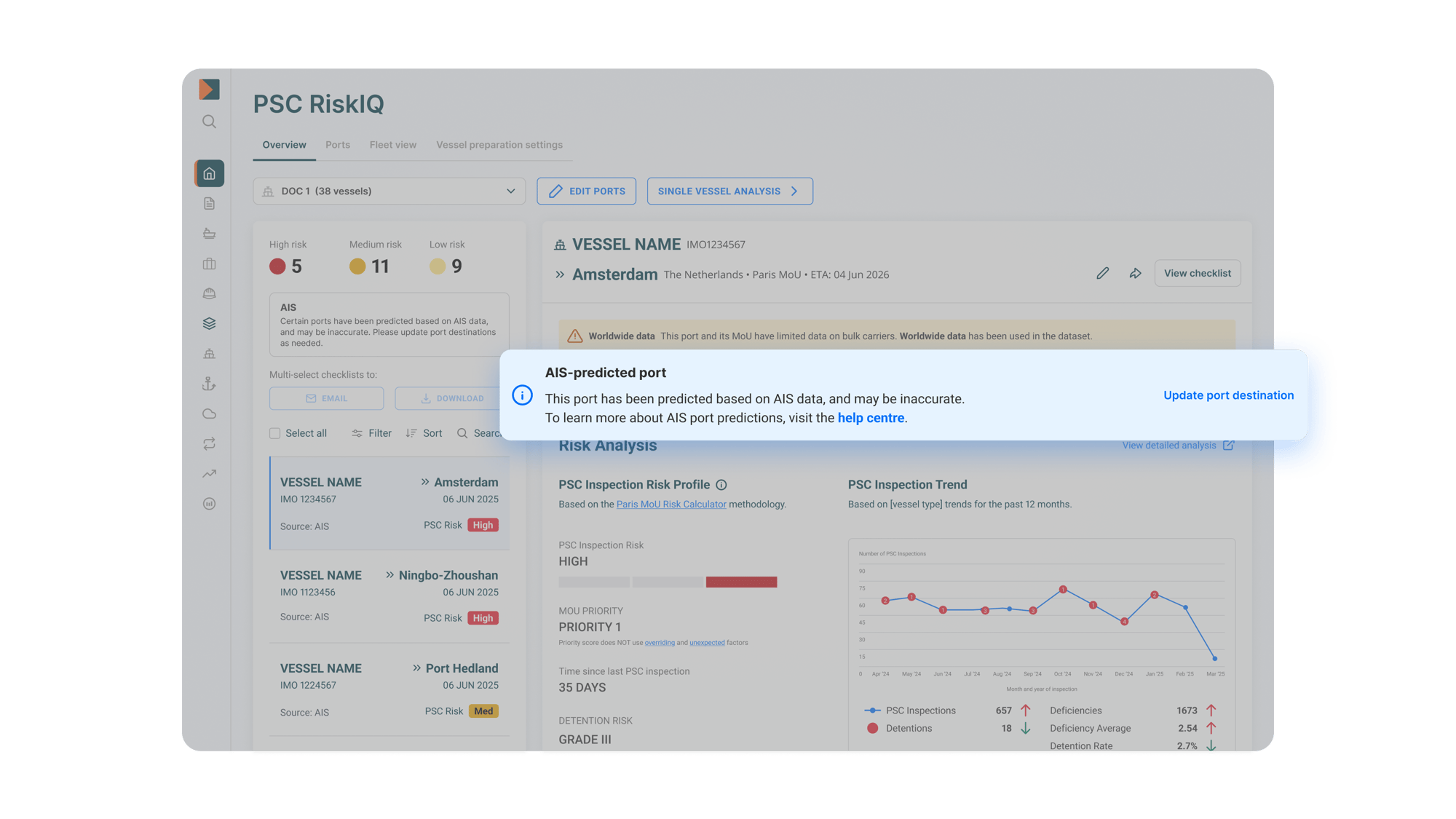Viewport: 1456px width, 819px height.
Task: Open the trend arrow sidebar icon
Action: [209, 474]
